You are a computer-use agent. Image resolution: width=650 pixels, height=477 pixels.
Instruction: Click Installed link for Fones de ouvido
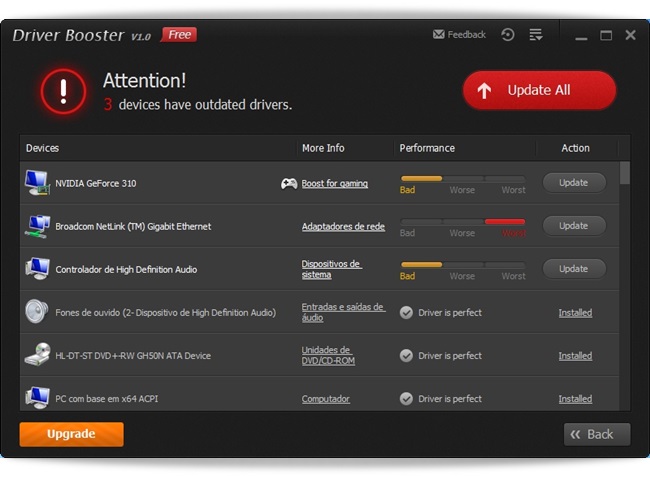(x=575, y=313)
